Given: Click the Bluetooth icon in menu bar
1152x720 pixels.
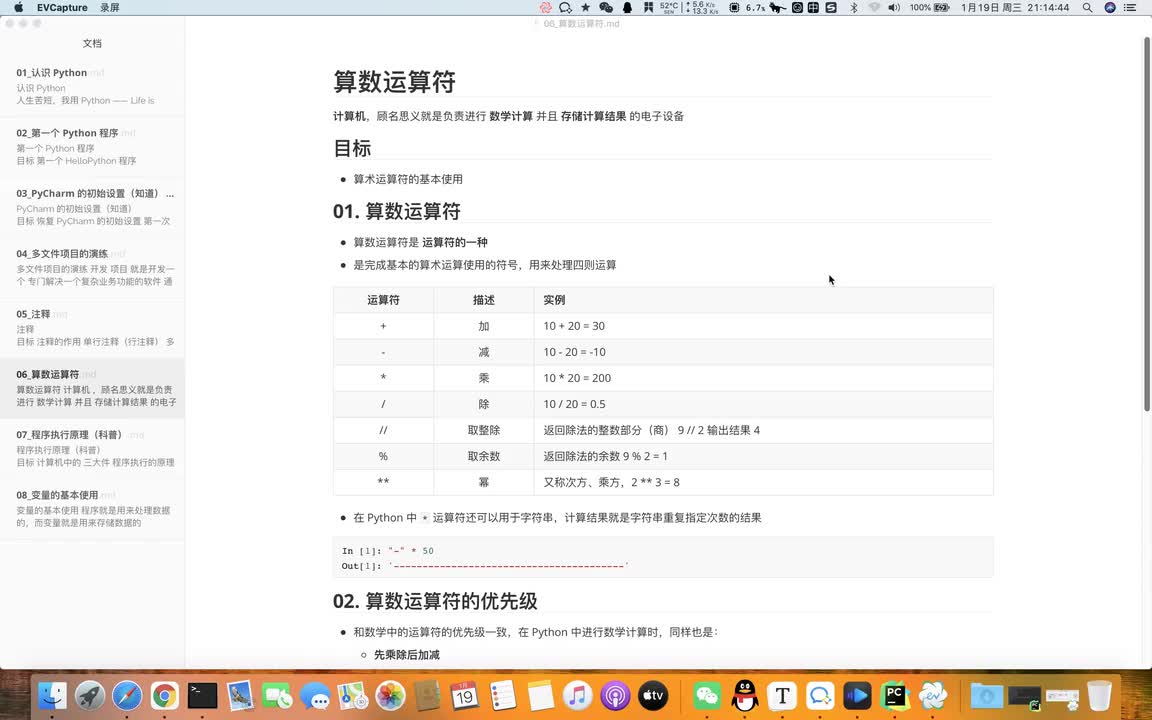Looking at the screenshot, I should click(853, 7).
